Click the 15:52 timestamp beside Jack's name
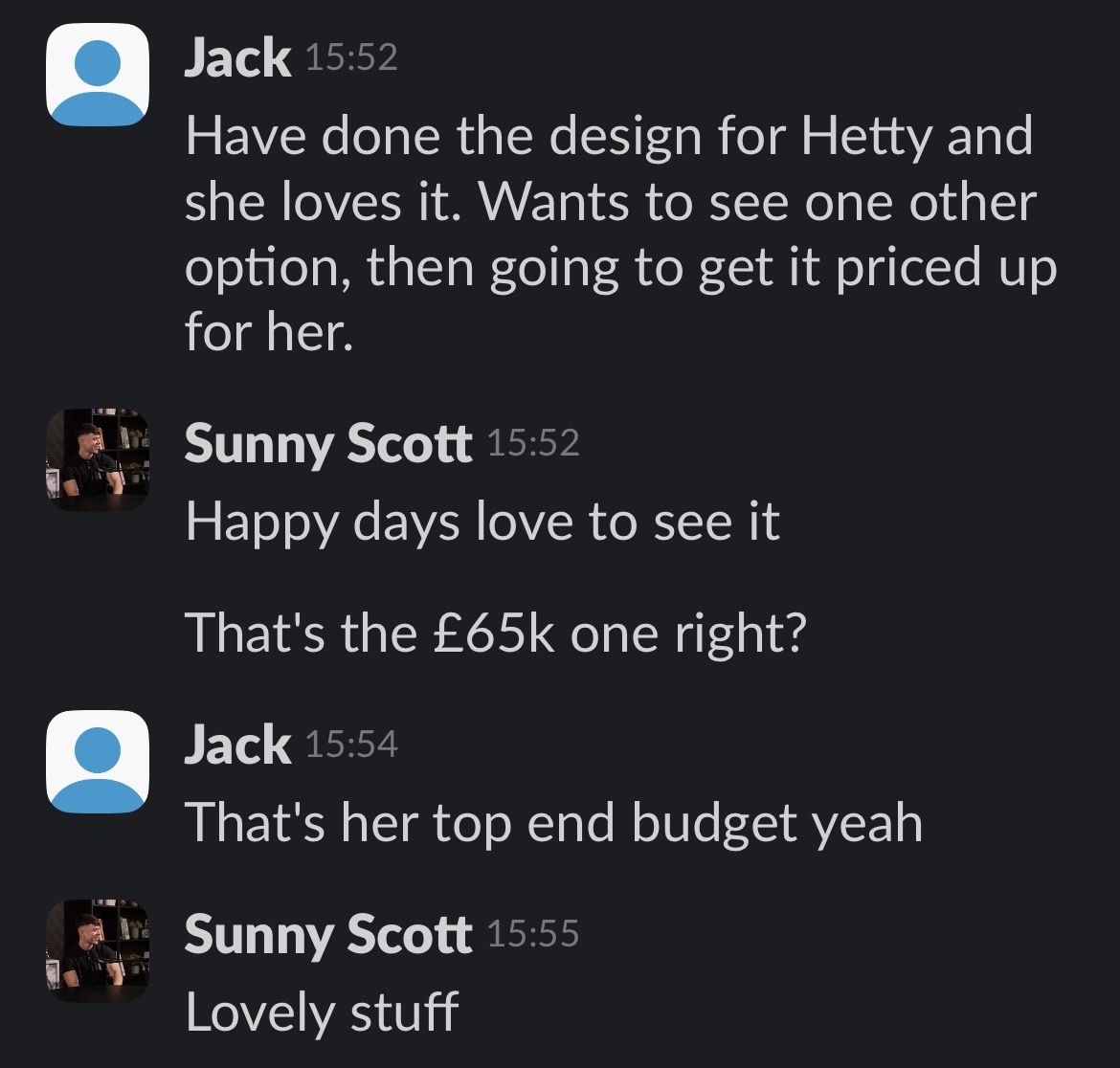The height and width of the screenshot is (1068, 1120). tap(349, 59)
